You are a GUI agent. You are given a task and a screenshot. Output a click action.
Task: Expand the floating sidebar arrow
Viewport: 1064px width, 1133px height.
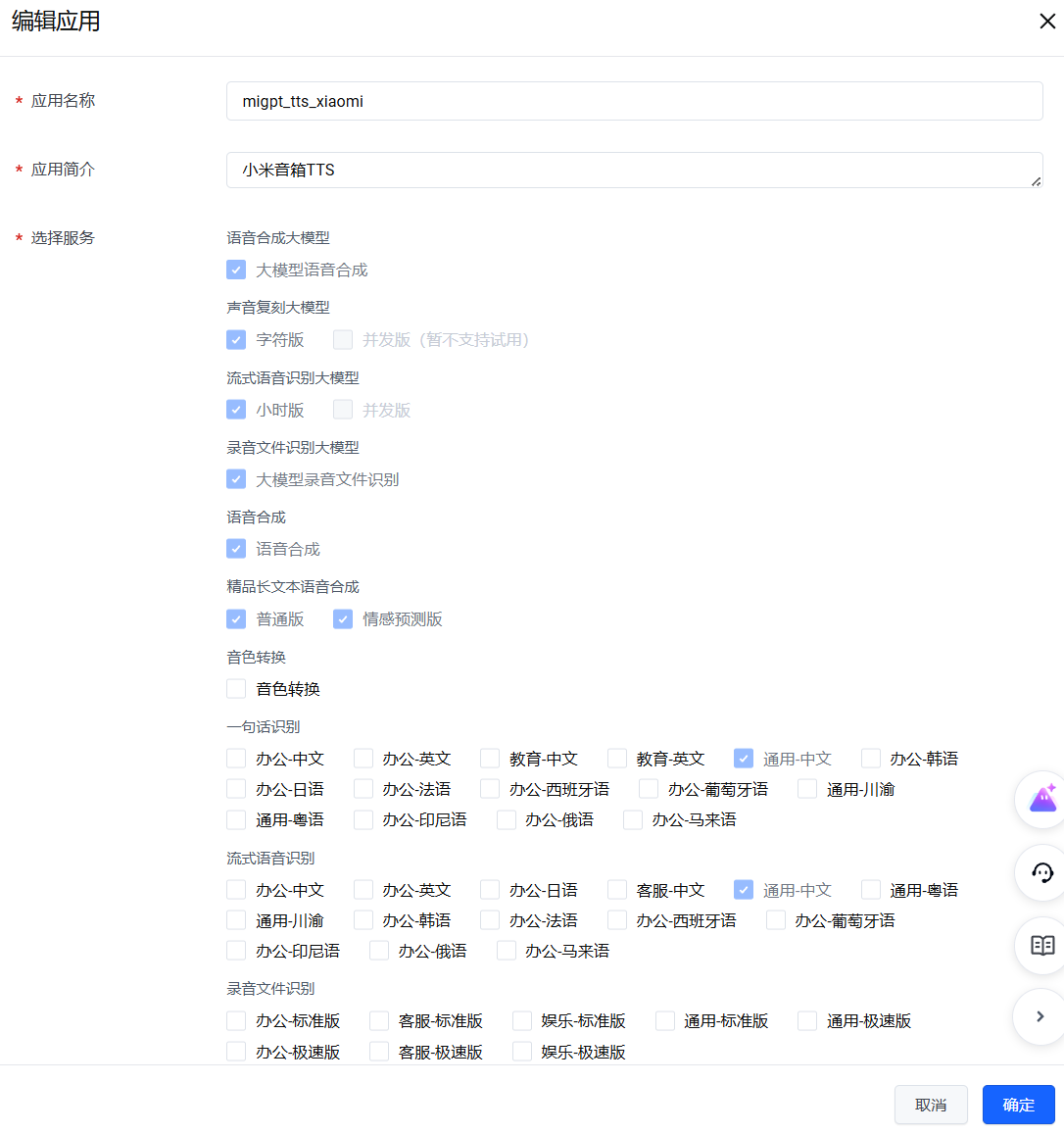coord(1040,1016)
